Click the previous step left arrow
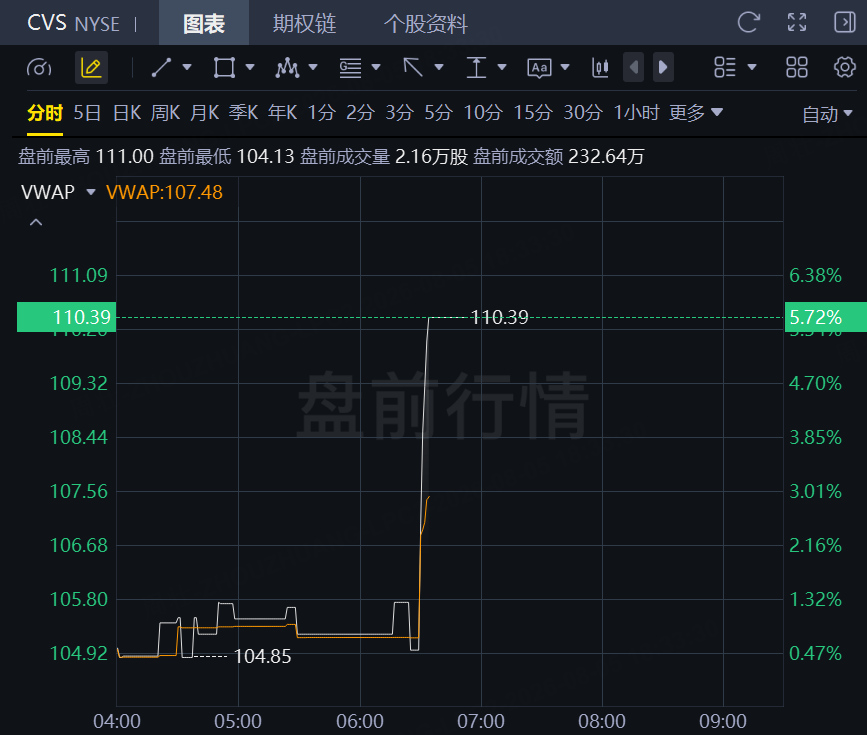867x735 pixels. tap(634, 67)
